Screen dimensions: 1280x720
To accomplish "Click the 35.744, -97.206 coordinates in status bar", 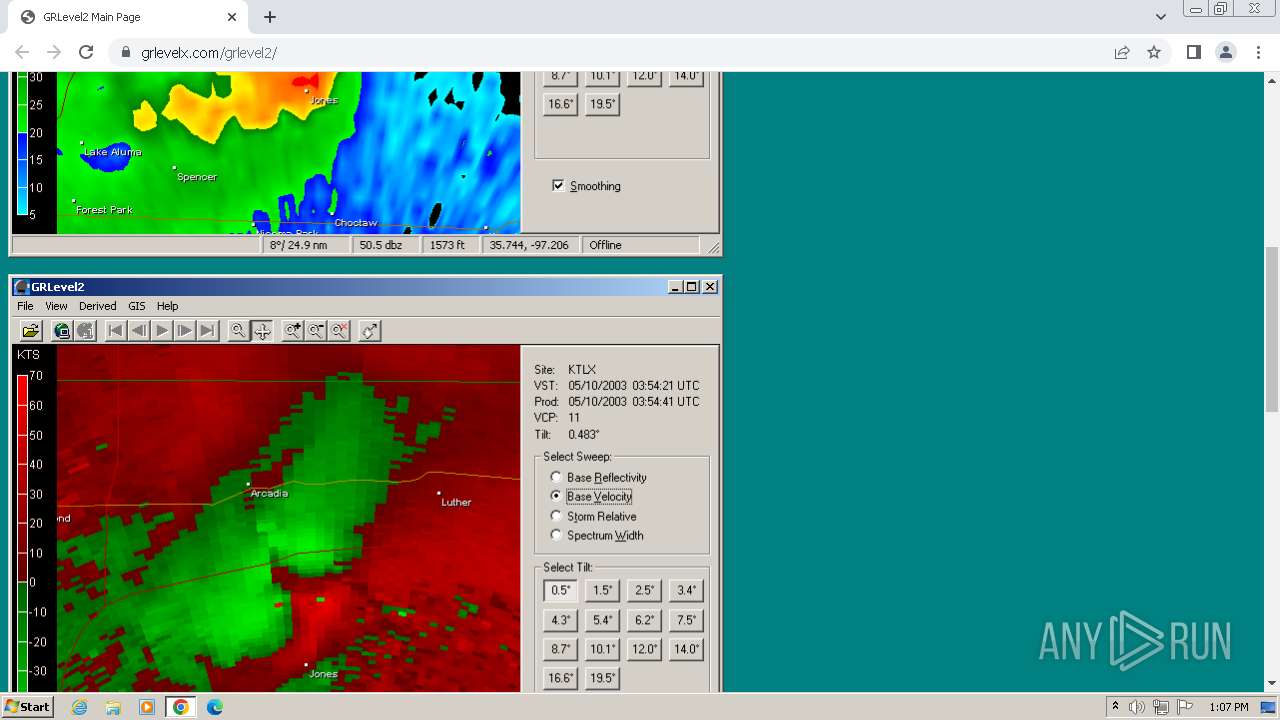I will point(529,245).
